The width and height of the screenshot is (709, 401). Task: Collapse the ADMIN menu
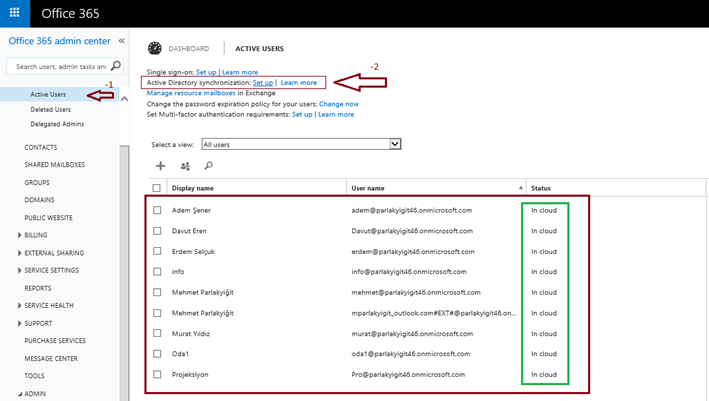(20, 394)
